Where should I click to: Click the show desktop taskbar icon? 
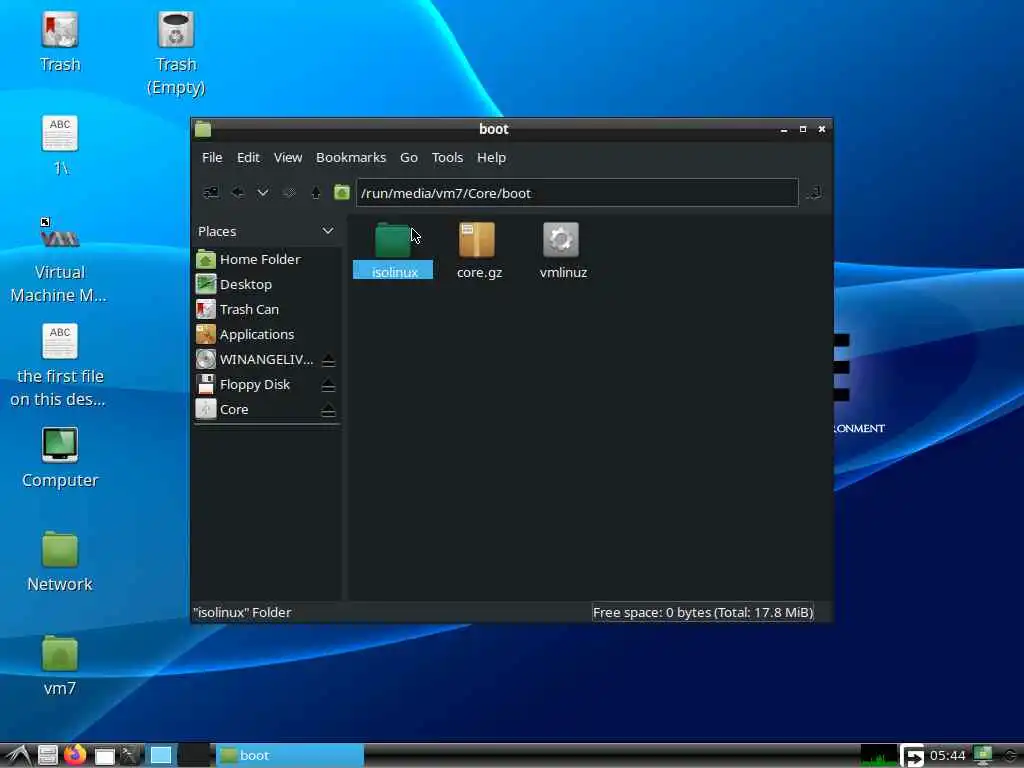(x=104, y=756)
